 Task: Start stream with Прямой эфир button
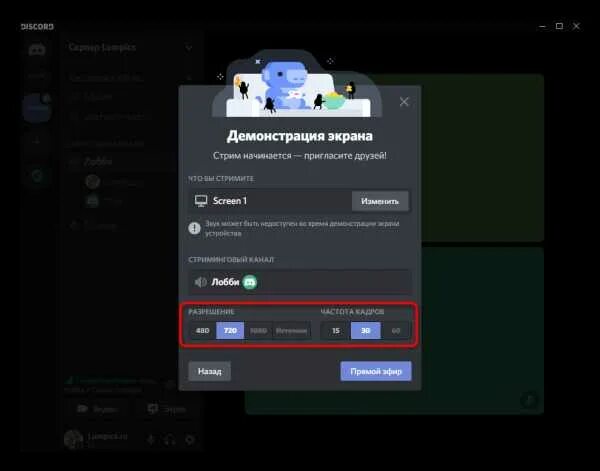coord(376,371)
